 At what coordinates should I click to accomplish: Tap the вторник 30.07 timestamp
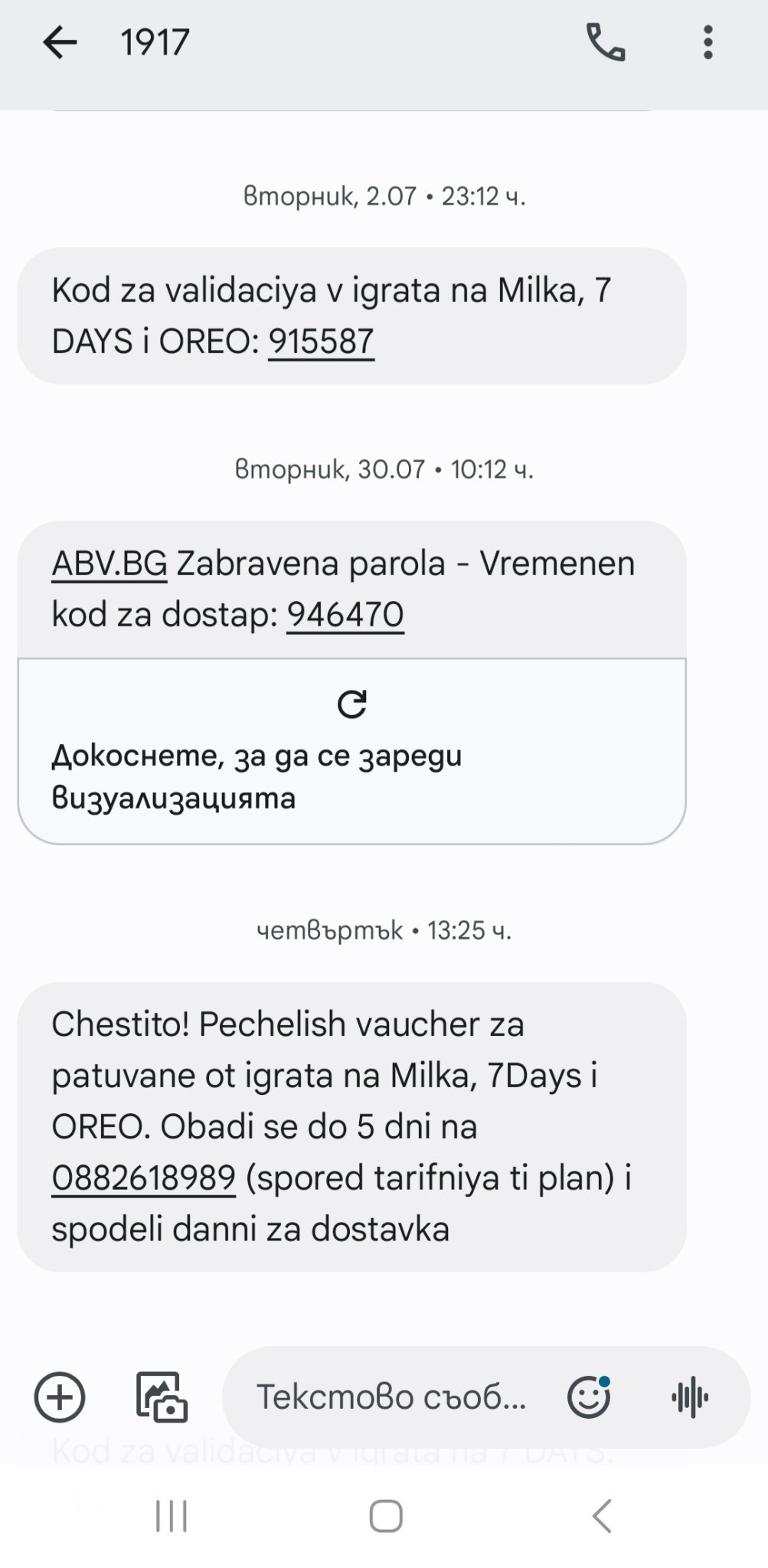pos(384,469)
